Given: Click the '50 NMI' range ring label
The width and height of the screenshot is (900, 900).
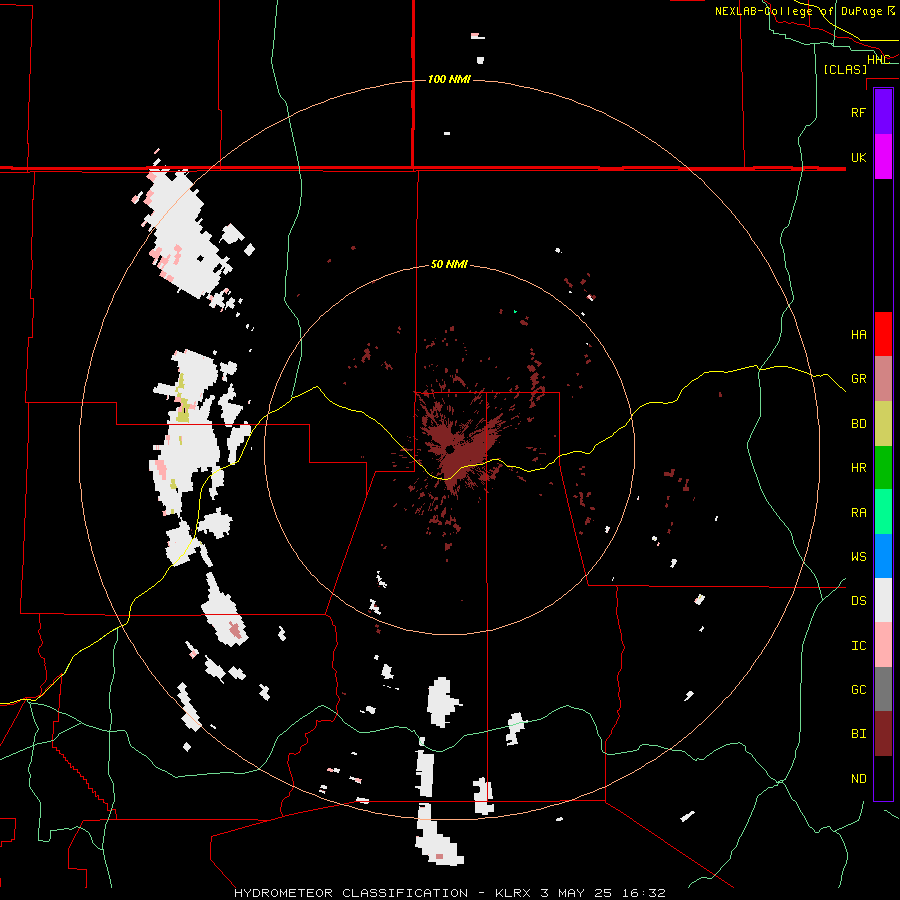Looking at the screenshot, I should [x=449, y=265].
